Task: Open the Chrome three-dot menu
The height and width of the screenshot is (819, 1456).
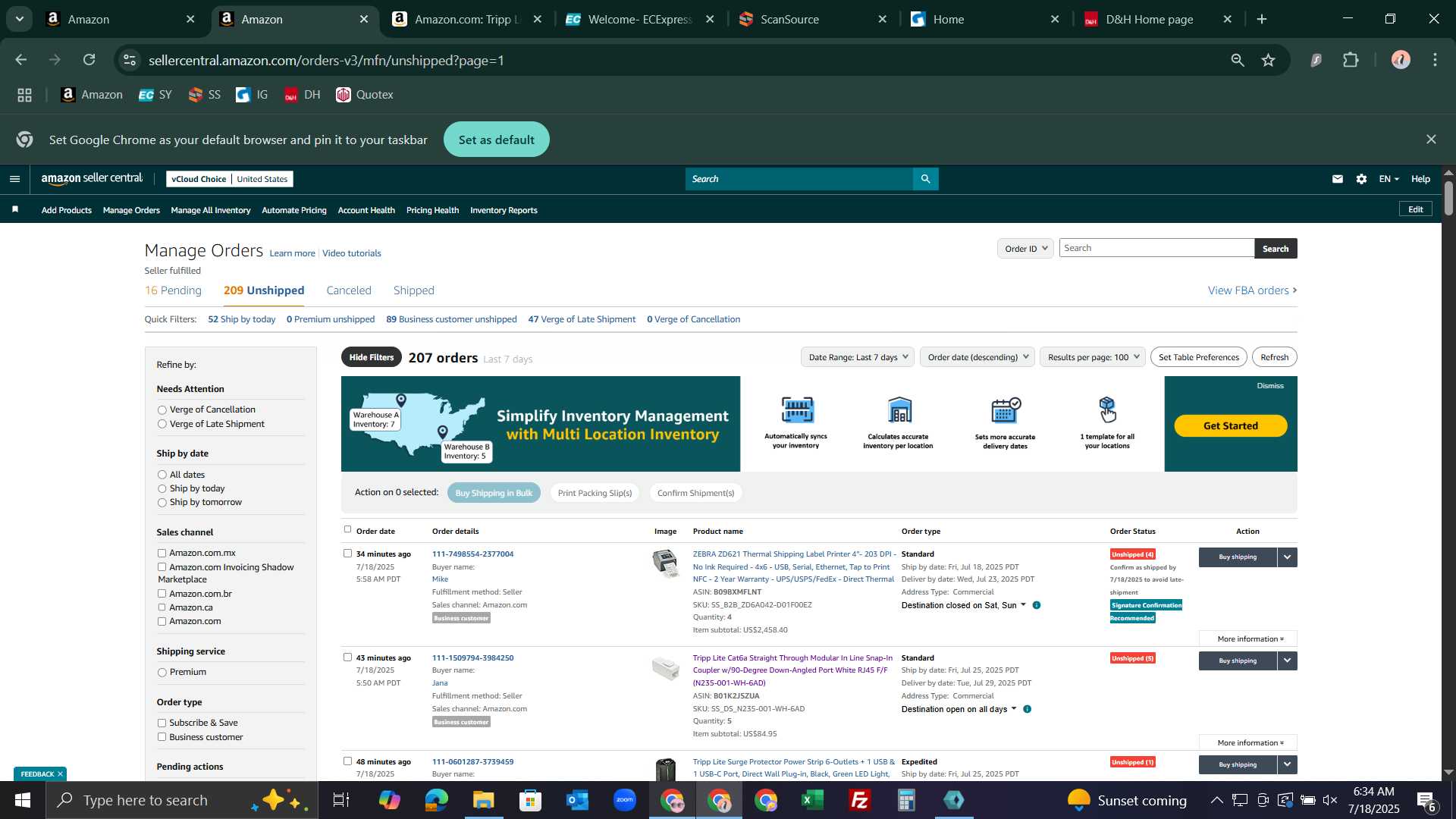Action: [x=1436, y=60]
